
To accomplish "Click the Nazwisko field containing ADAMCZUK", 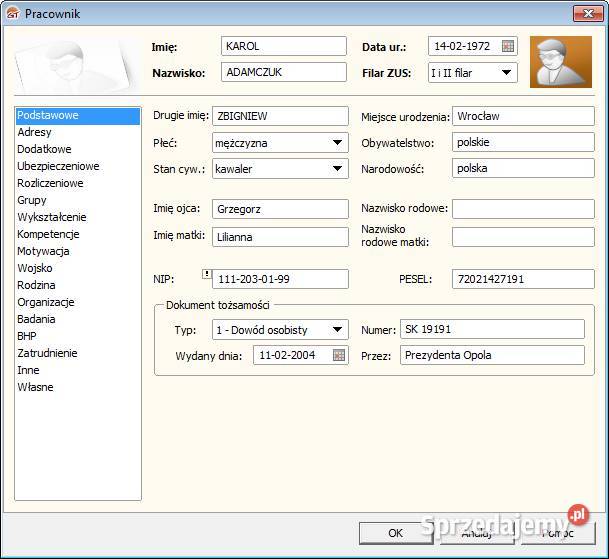I will tap(284, 72).
